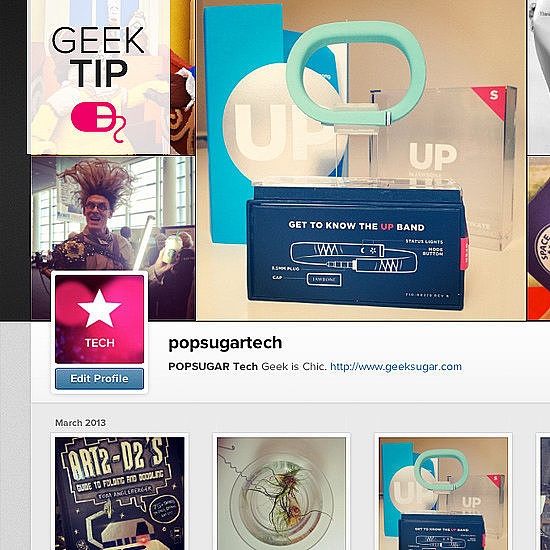
Task: Click the POPSUGAR Tech bio name text
Action: (x=213, y=367)
